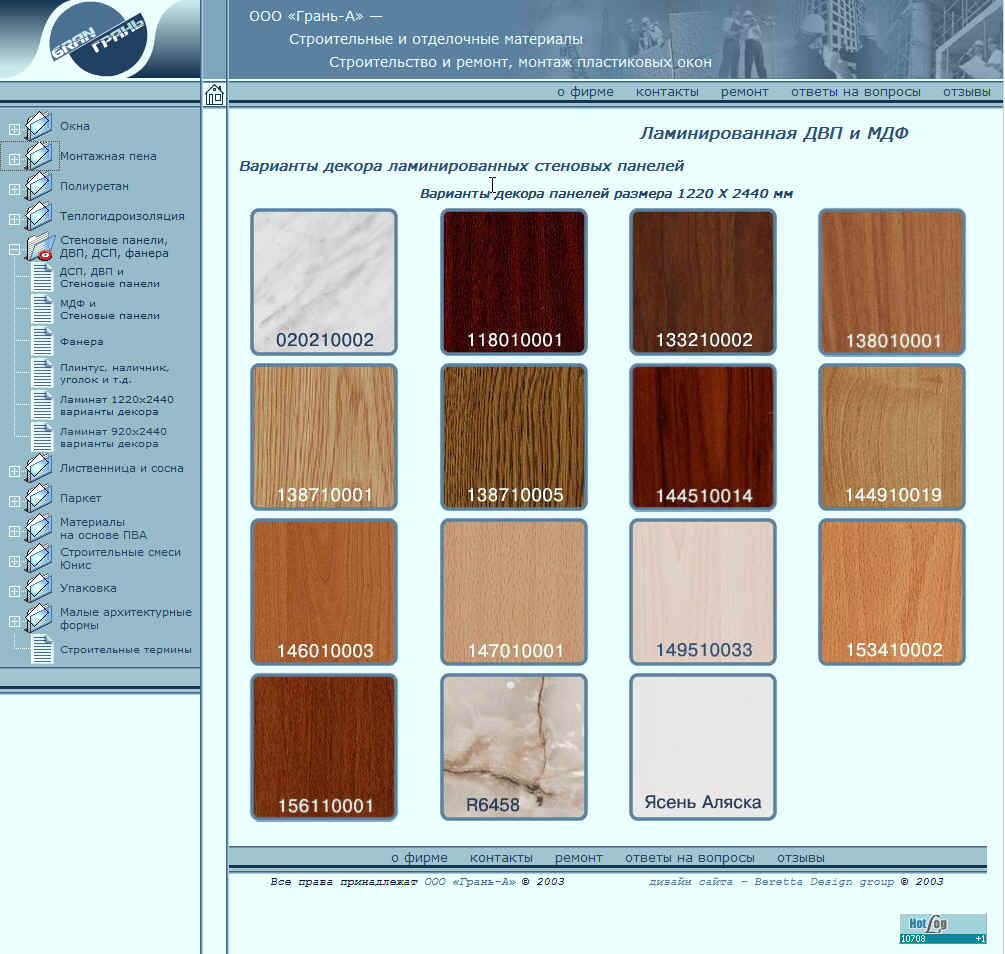Expand the Окна tree node
The height and width of the screenshot is (954, 1005).
click(14, 129)
